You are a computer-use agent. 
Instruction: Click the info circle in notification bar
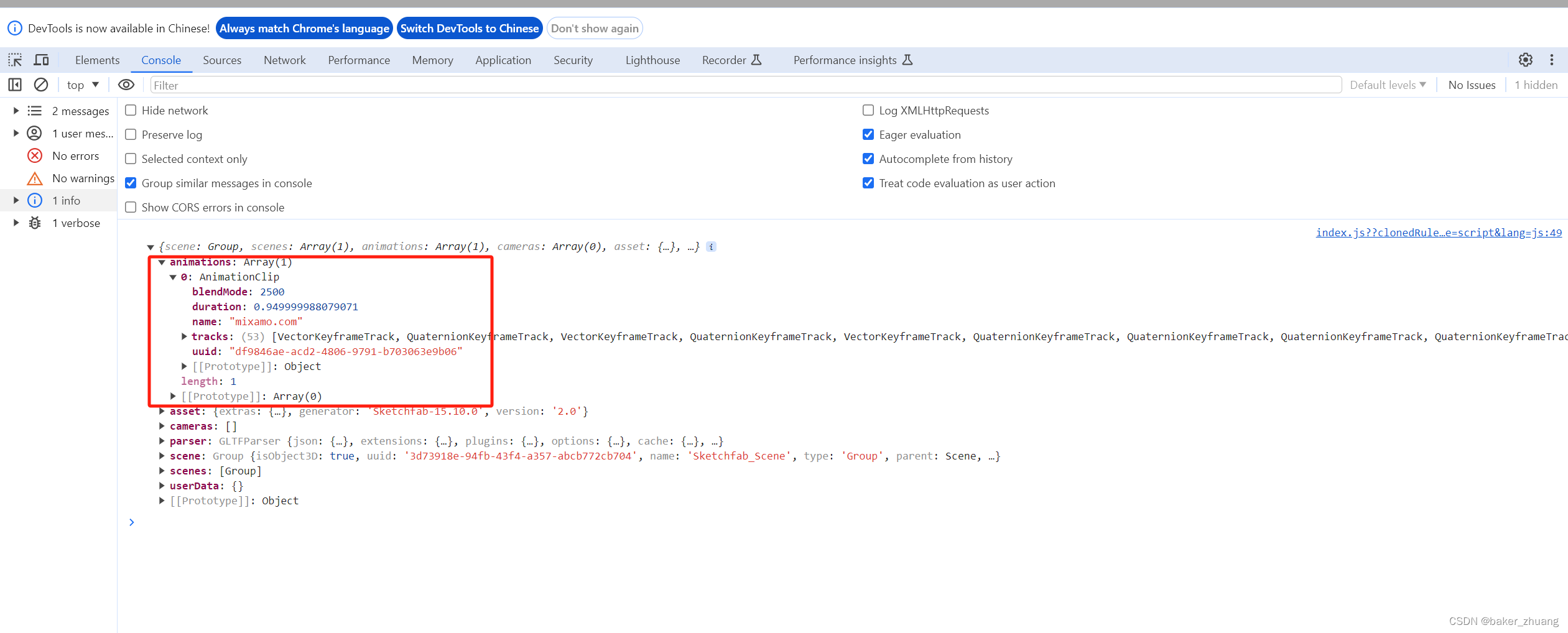[x=15, y=28]
